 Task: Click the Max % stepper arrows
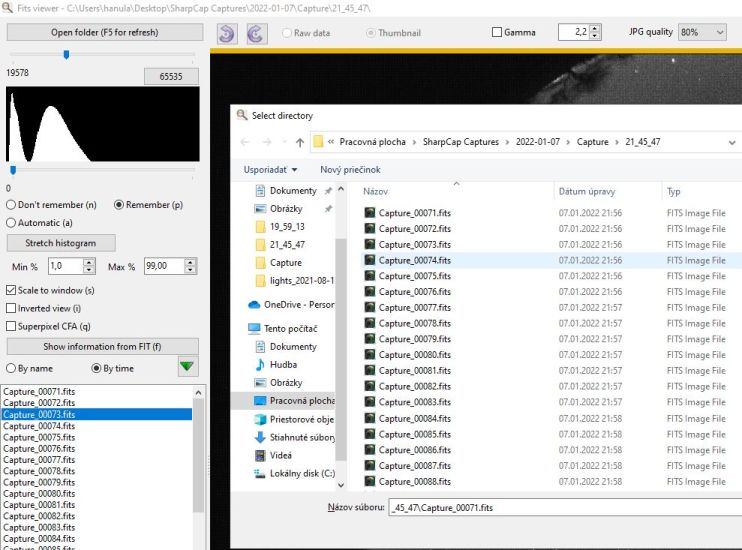[190, 266]
